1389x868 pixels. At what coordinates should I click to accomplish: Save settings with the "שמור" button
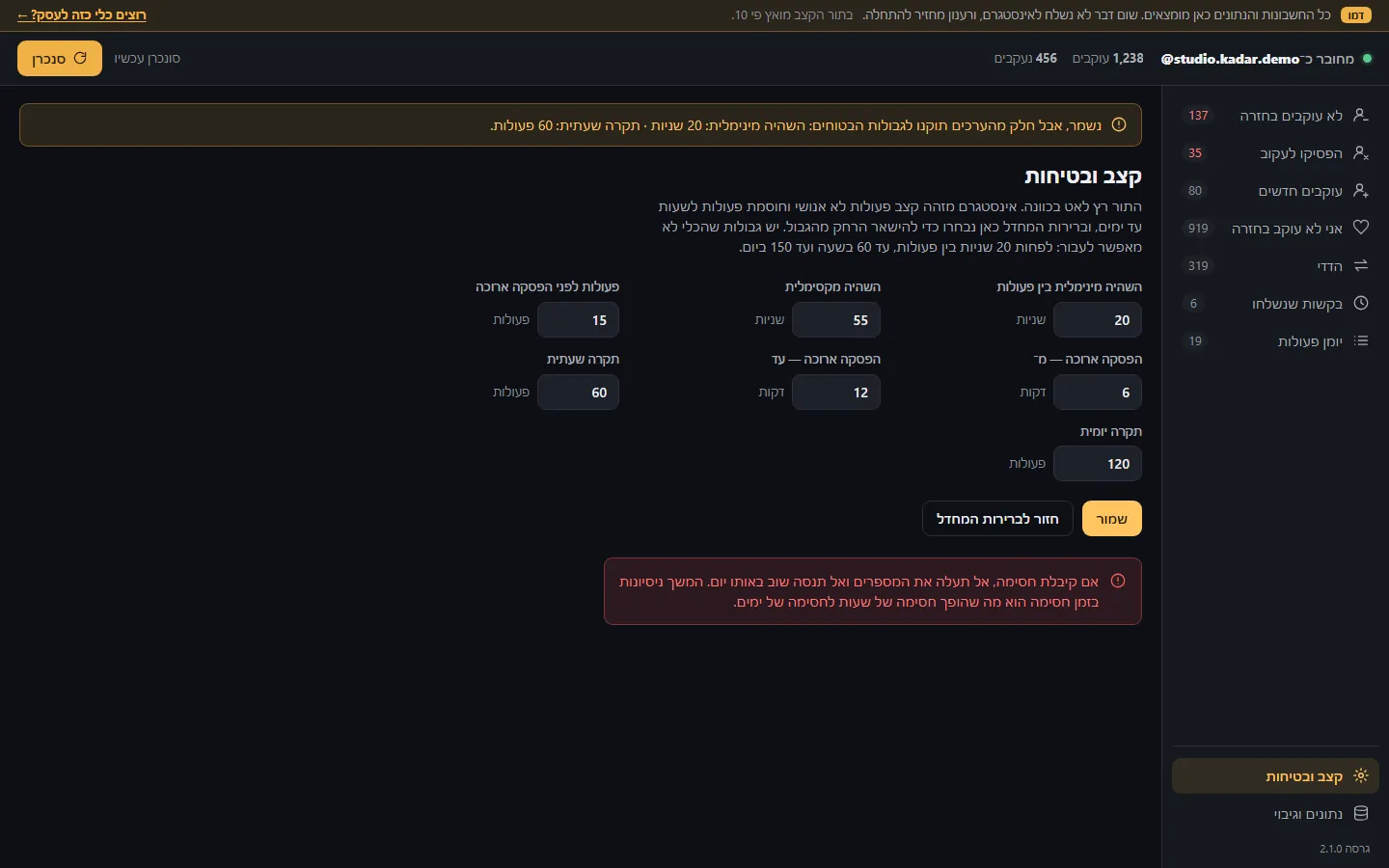click(x=1112, y=519)
